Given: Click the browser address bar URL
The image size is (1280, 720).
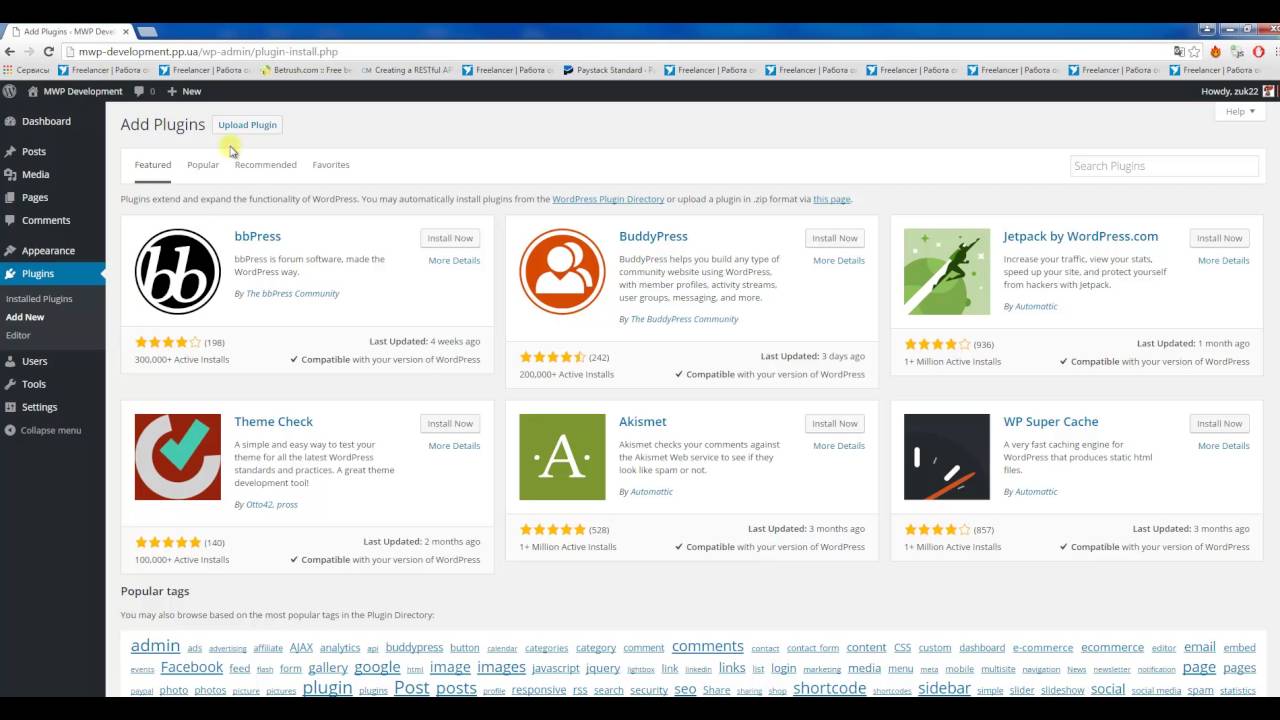Looking at the screenshot, I should tap(208, 51).
